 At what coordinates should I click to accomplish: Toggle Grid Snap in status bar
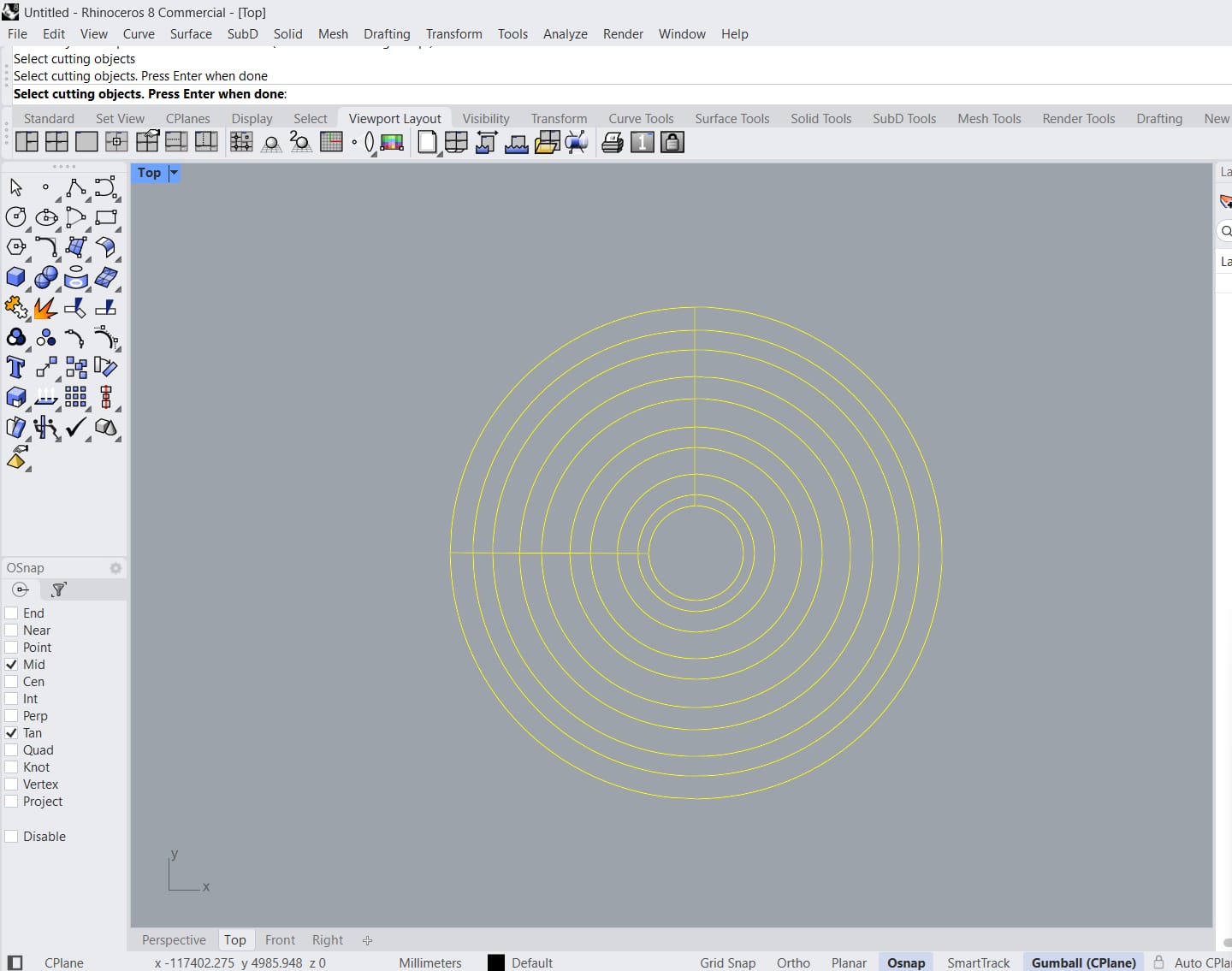pos(727,962)
